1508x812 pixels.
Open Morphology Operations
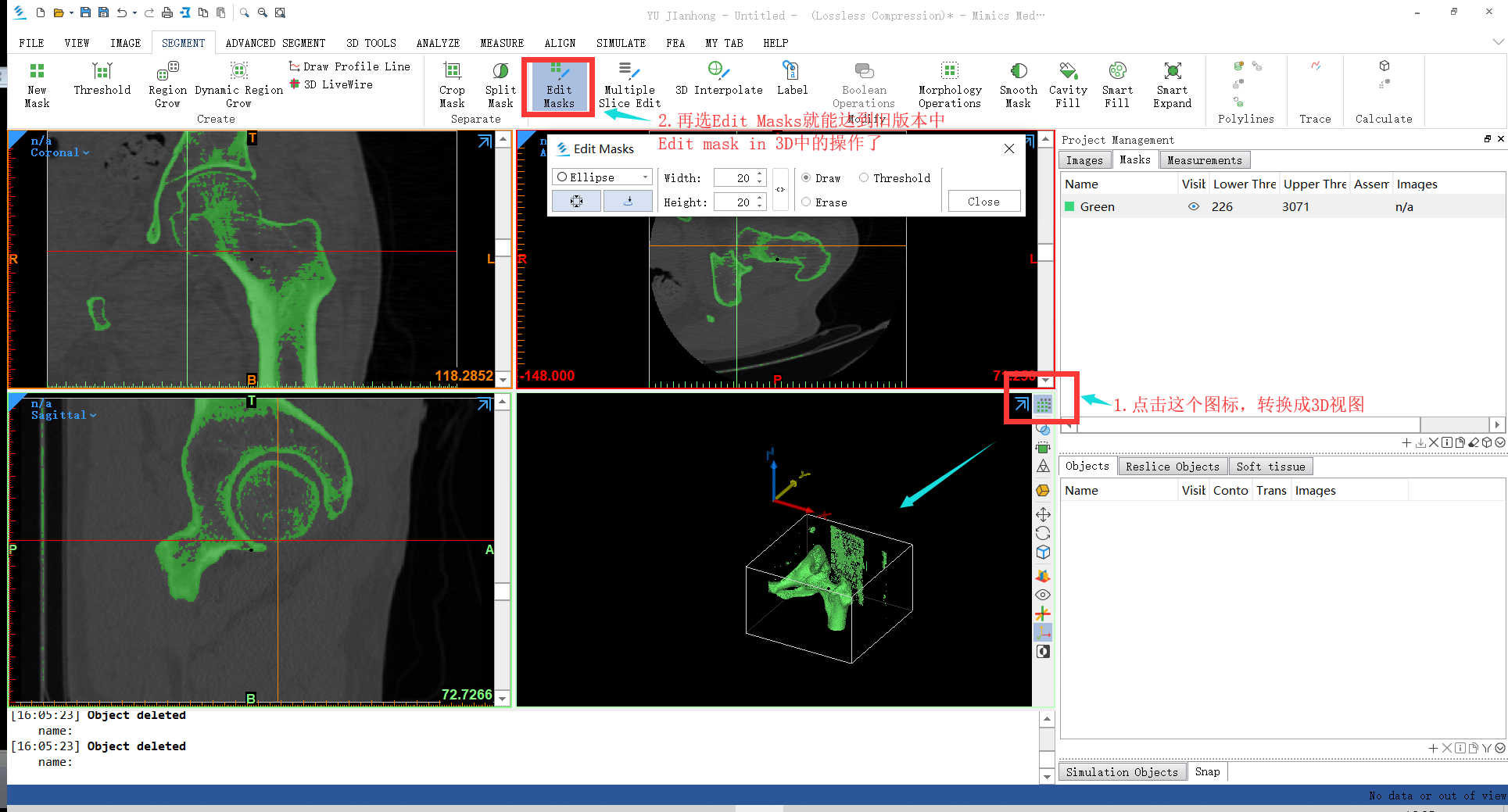pos(950,85)
